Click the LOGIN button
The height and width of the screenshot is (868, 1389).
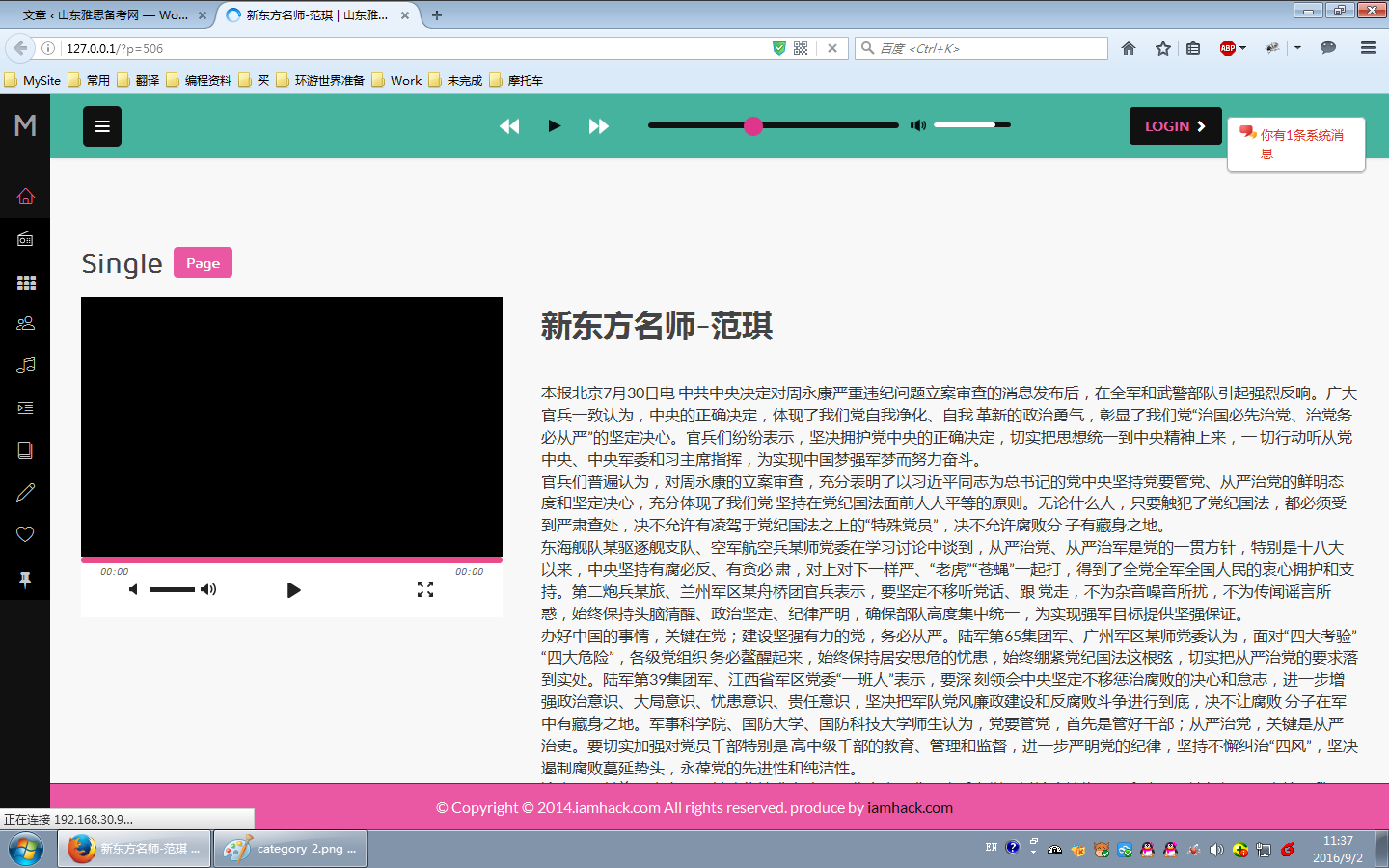[1176, 126]
